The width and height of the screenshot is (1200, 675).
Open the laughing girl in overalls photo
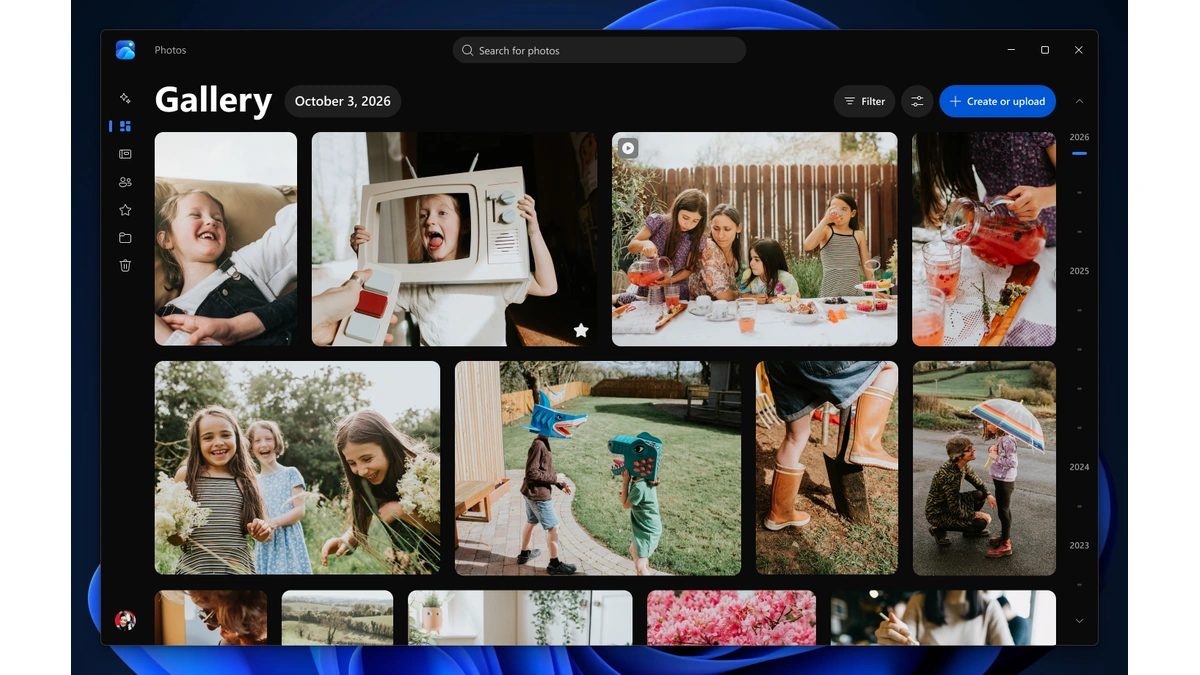coord(226,239)
